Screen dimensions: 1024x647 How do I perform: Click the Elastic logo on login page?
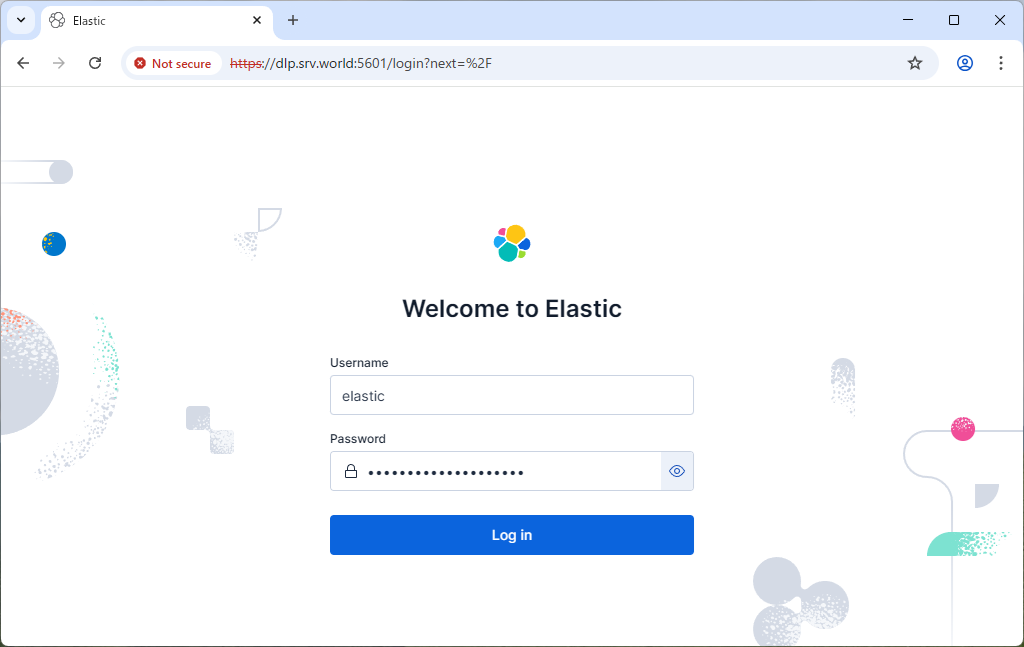(512, 244)
